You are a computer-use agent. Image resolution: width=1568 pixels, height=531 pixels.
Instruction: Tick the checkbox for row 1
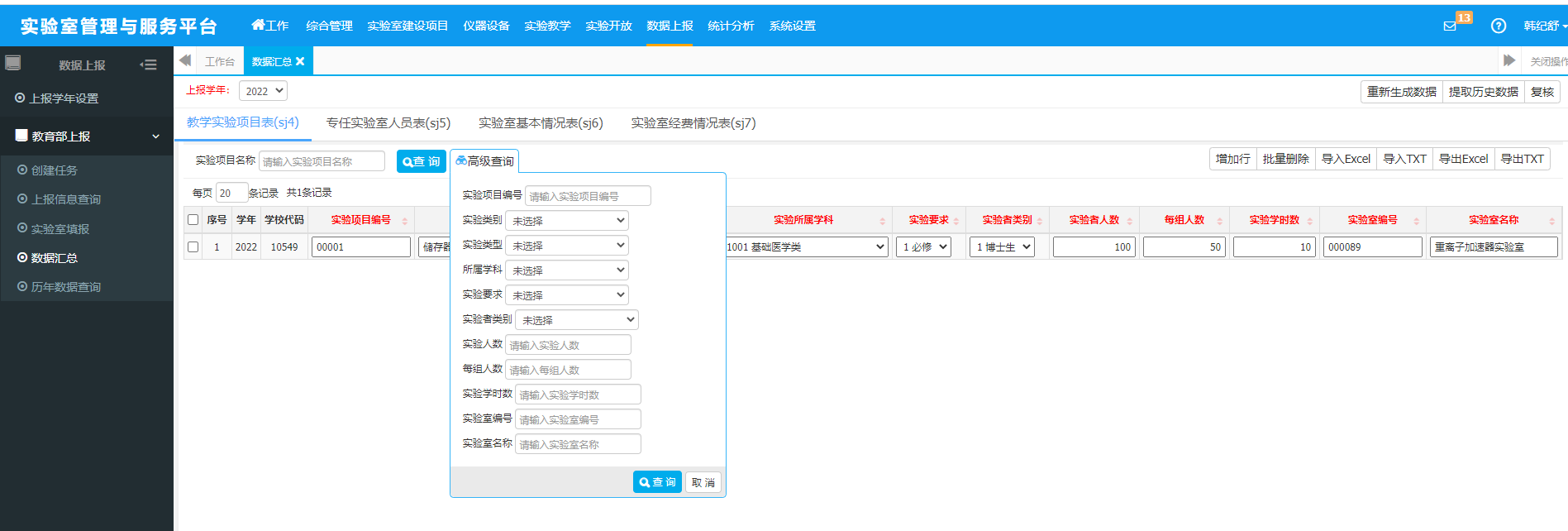(x=193, y=246)
